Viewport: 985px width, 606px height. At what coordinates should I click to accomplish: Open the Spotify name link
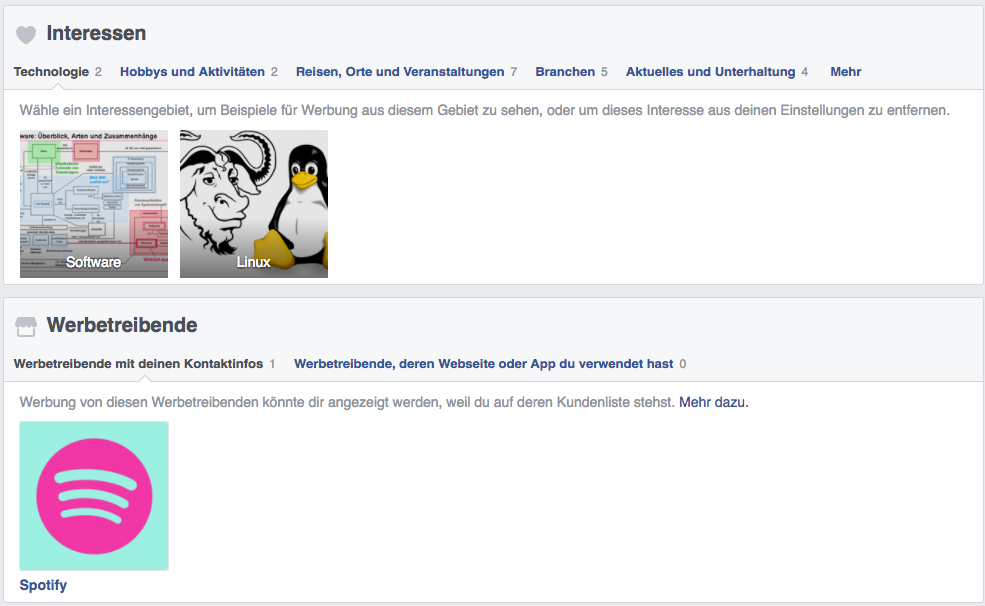[x=43, y=585]
